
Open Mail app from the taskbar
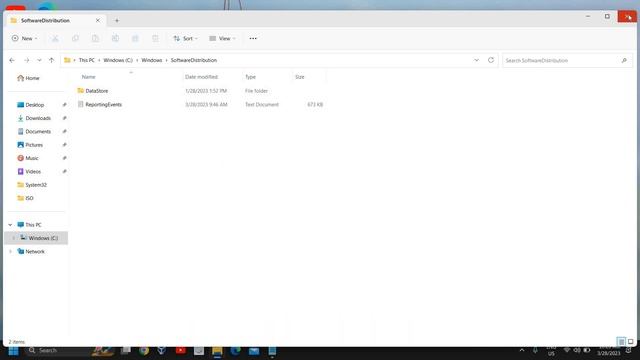point(254,351)
